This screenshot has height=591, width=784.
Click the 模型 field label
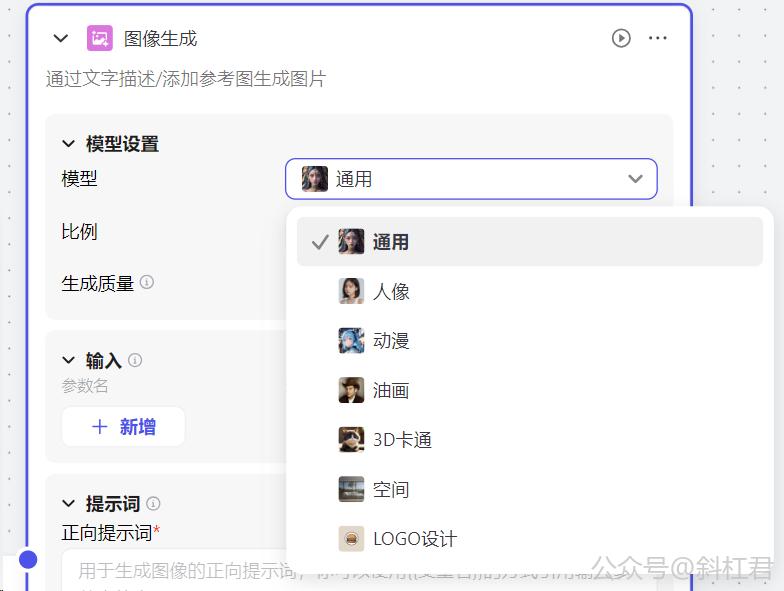pyautogui.click(x=79, y=178)
